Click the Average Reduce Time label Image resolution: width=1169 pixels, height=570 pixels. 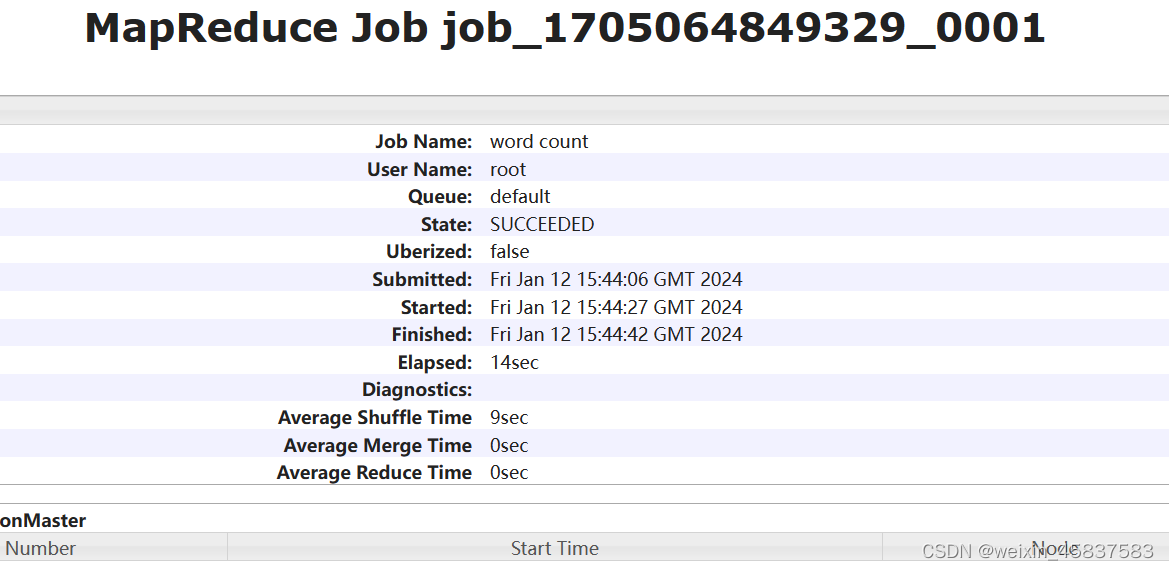[374, 472]
